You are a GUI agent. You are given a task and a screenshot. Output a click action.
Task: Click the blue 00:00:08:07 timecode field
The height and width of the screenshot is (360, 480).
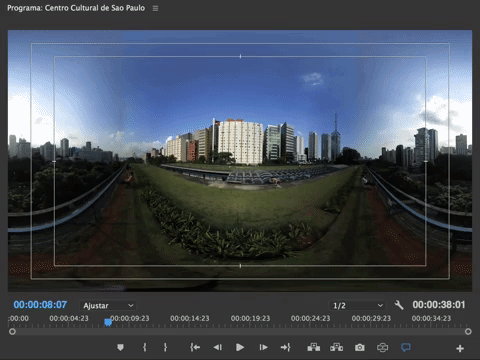pyautogui.click(x=40, y=305)
